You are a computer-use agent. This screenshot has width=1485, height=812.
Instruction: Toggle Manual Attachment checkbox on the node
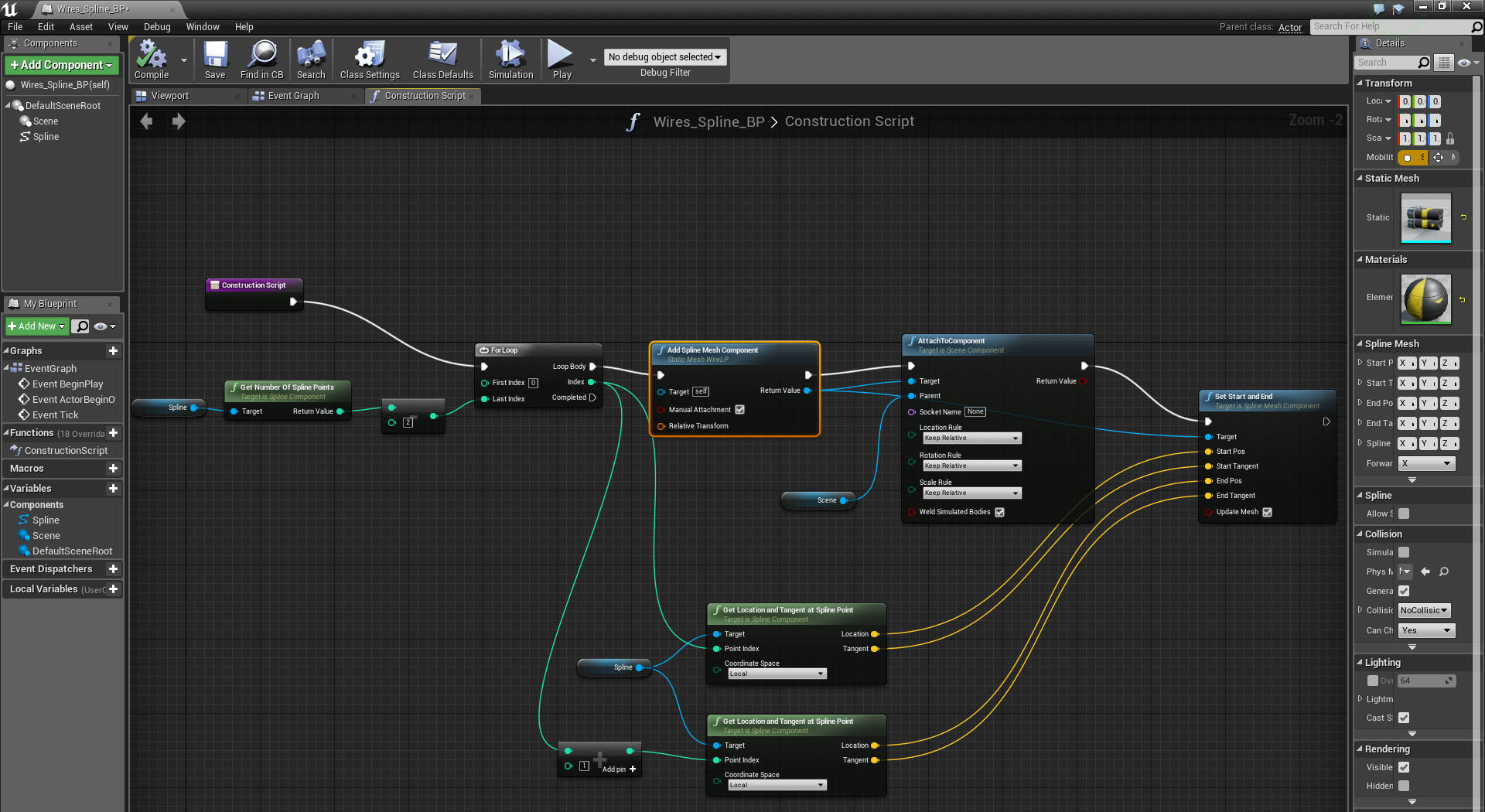[x=740, y=410]
